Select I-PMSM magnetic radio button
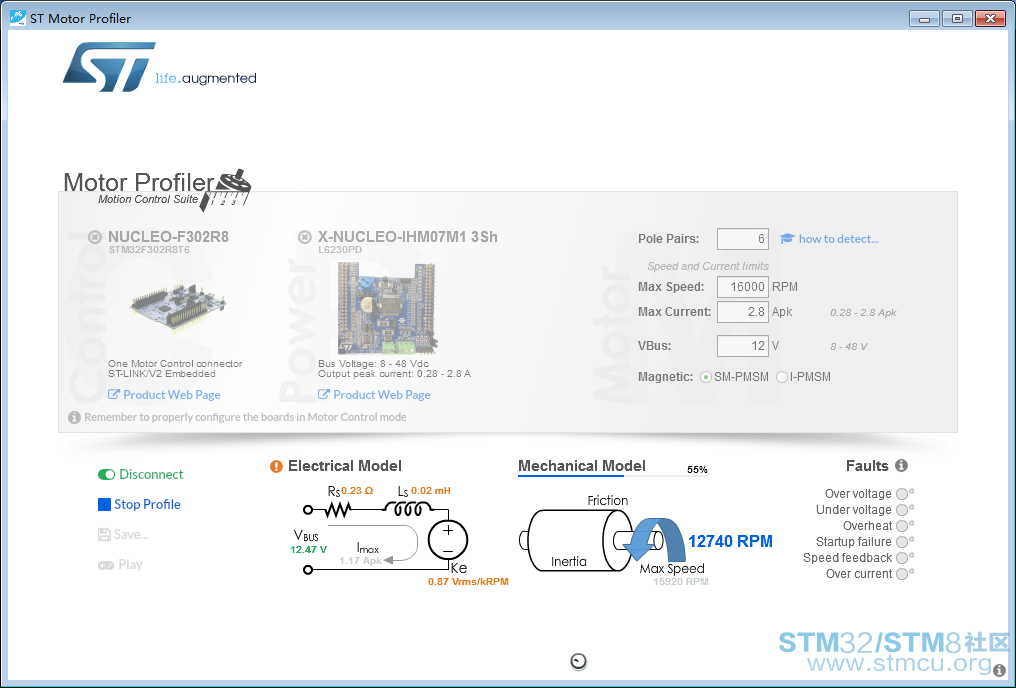The height and width of the screenshot is (688, 1016). coord(782,377)
